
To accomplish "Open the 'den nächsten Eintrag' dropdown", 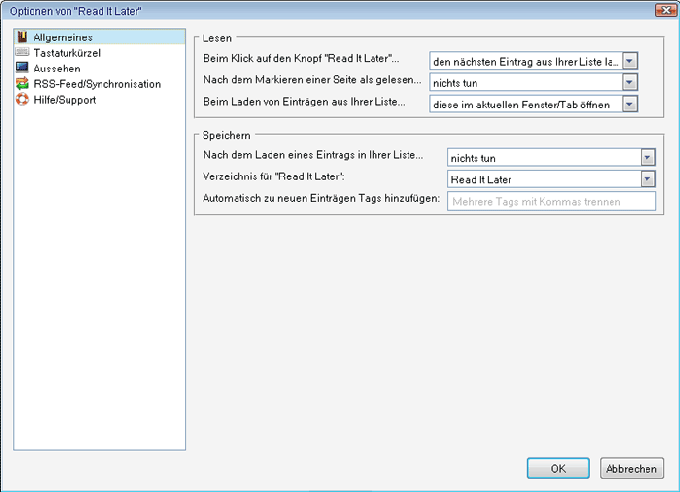I will click(x=533, y=61).
